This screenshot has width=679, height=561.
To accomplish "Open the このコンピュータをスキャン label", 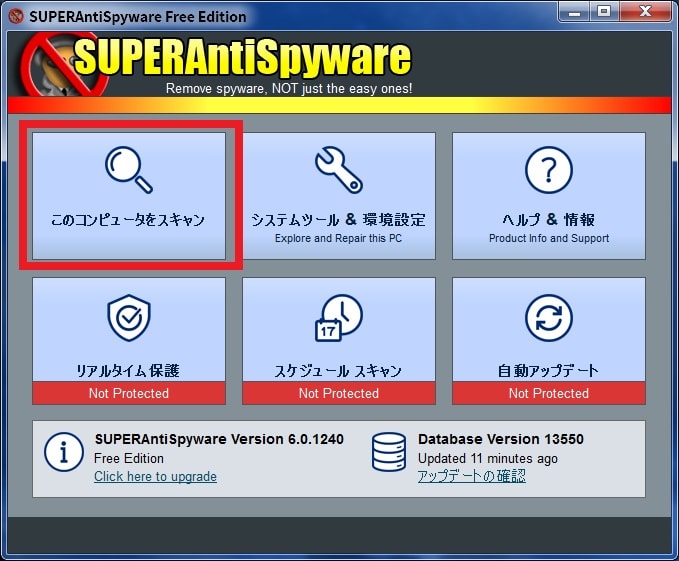I will click(128, 220).
